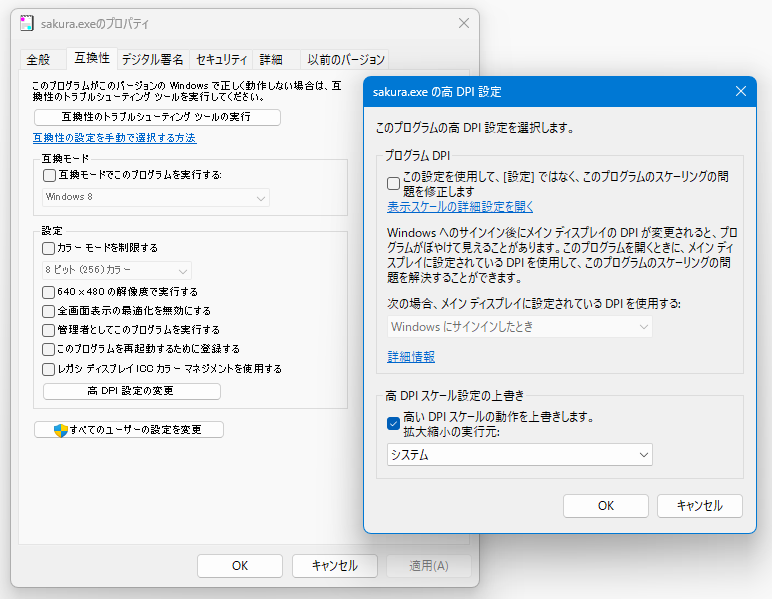Click the shield button すべてのユーザーの設定を変更

pyautogui.click(x=128, y=430)
